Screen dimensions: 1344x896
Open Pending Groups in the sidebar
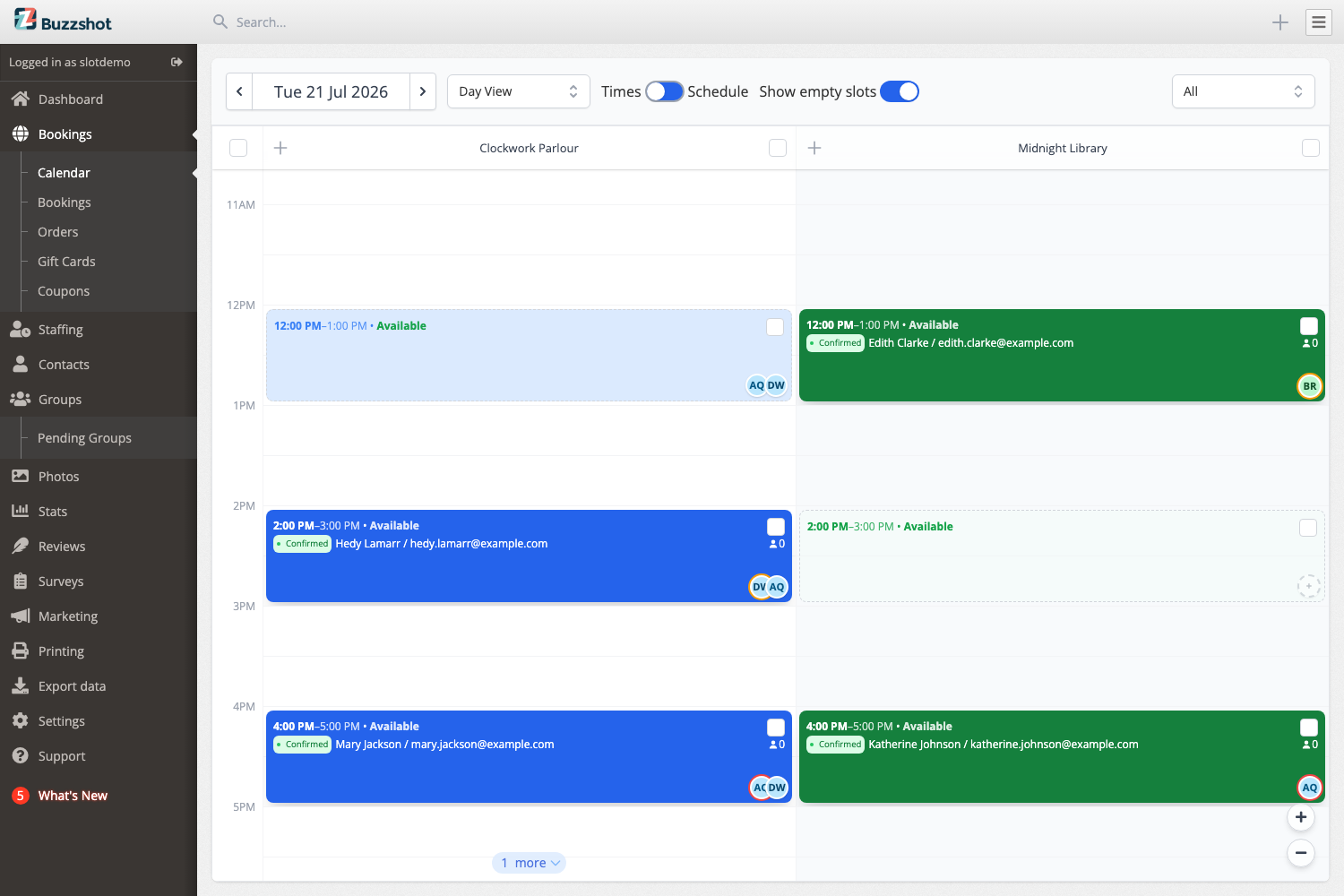click(84, 438)
